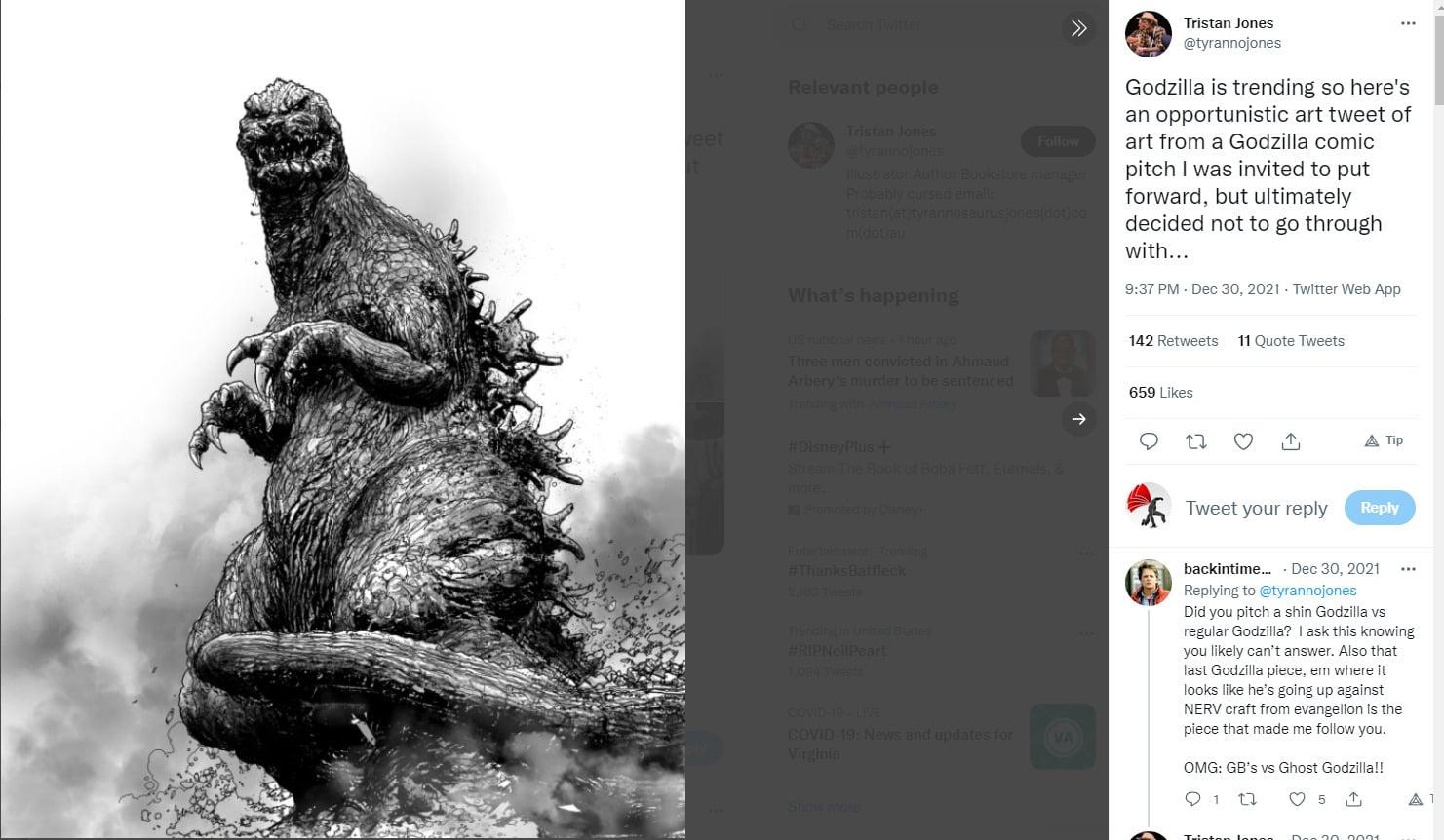This screenshot has height=840, width=1444.
Task: View the 11 Quote Tweets list
Action: 1291,341
